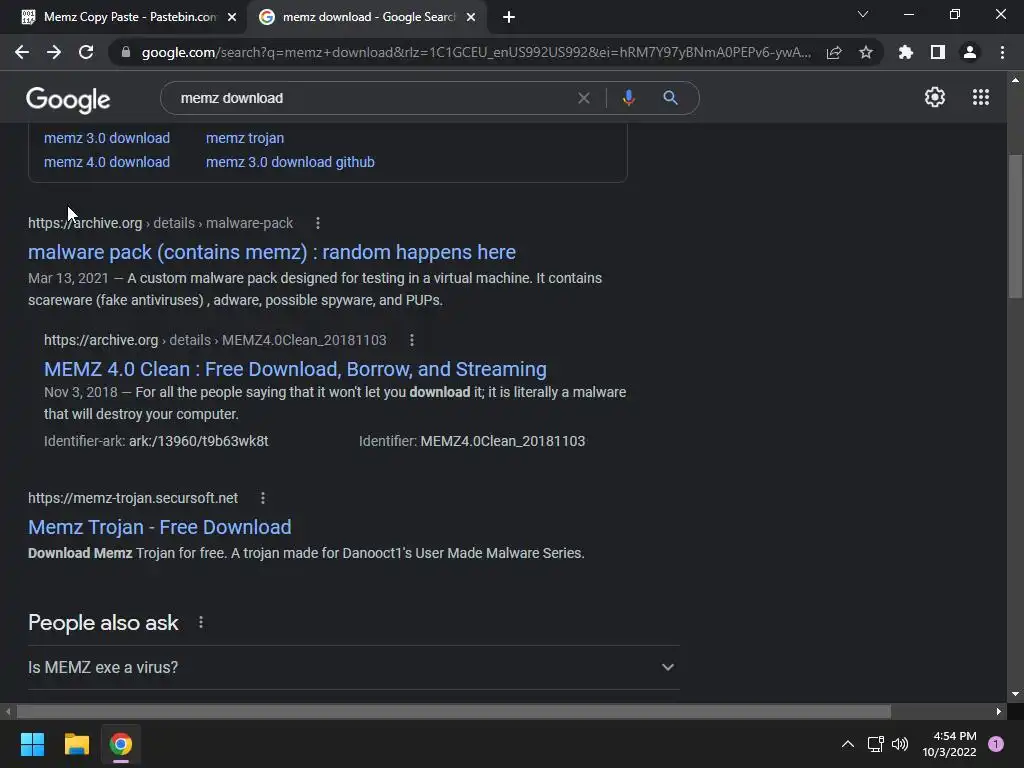Open options for memz-trojan.securesoft.net result
This screenshot has width=1024, height=768.
[263, 498]
